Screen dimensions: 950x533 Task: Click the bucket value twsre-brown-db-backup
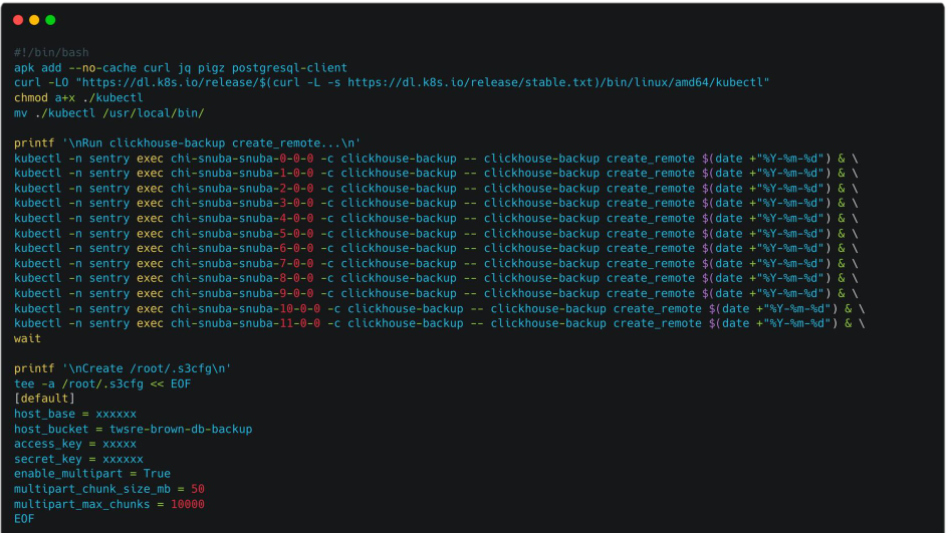(181, 429)
